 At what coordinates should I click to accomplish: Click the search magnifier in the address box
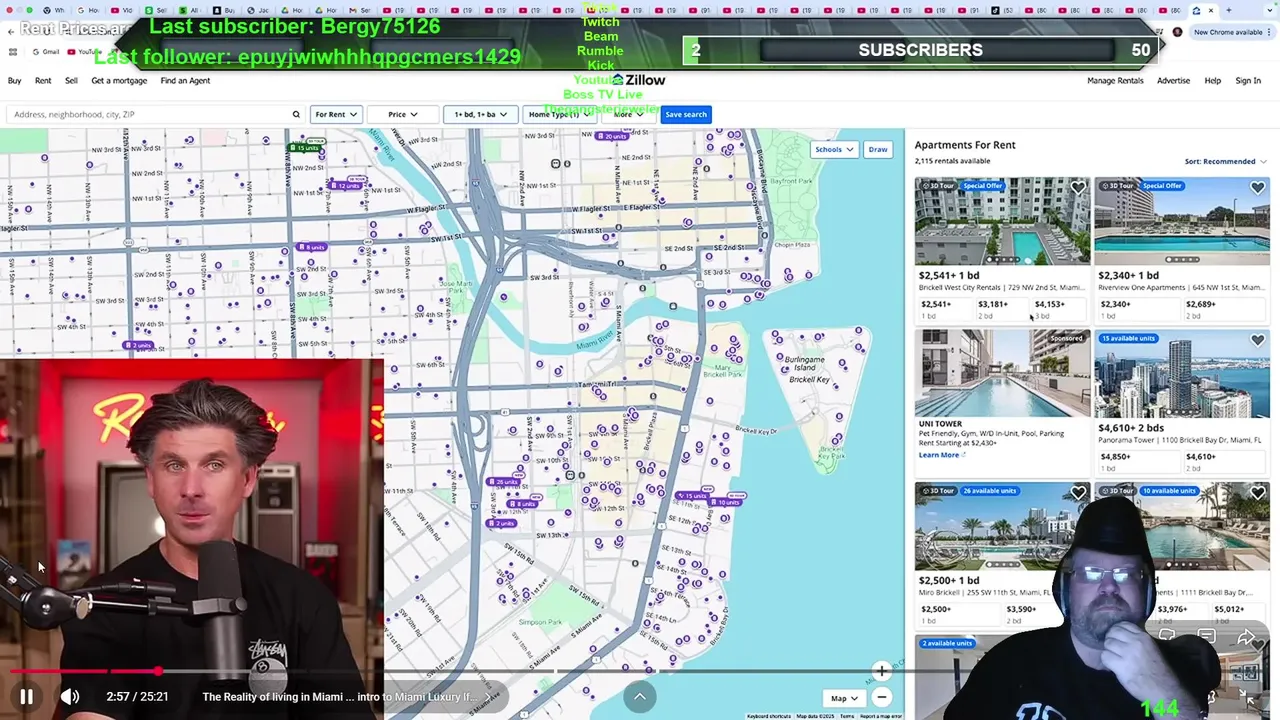click(x=295, y=114)
